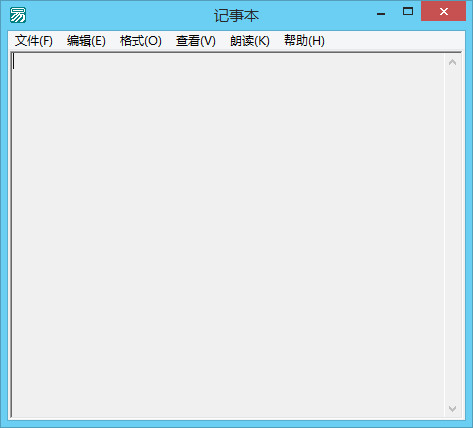Open the 编辑(E) menu
This screenshot has width=473, height=428.
point(86,41)
